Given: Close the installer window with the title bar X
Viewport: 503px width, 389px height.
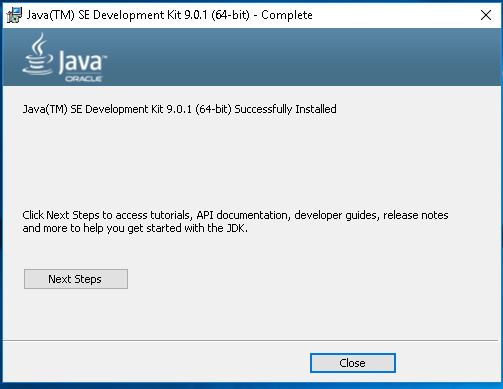Looking at the screenshot, I should tap(486, 15).
